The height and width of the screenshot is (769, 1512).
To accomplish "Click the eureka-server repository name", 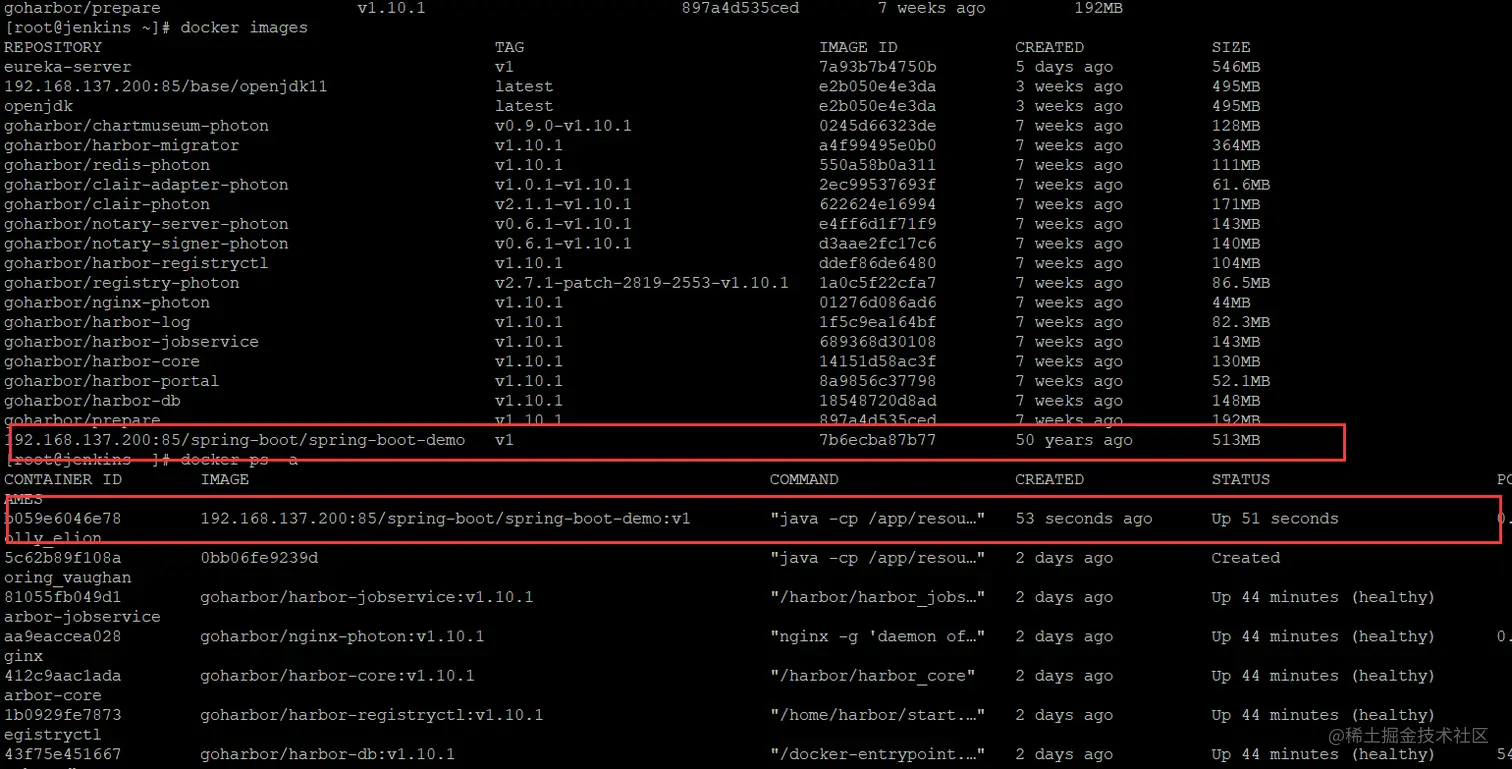I will coord(68,67).
